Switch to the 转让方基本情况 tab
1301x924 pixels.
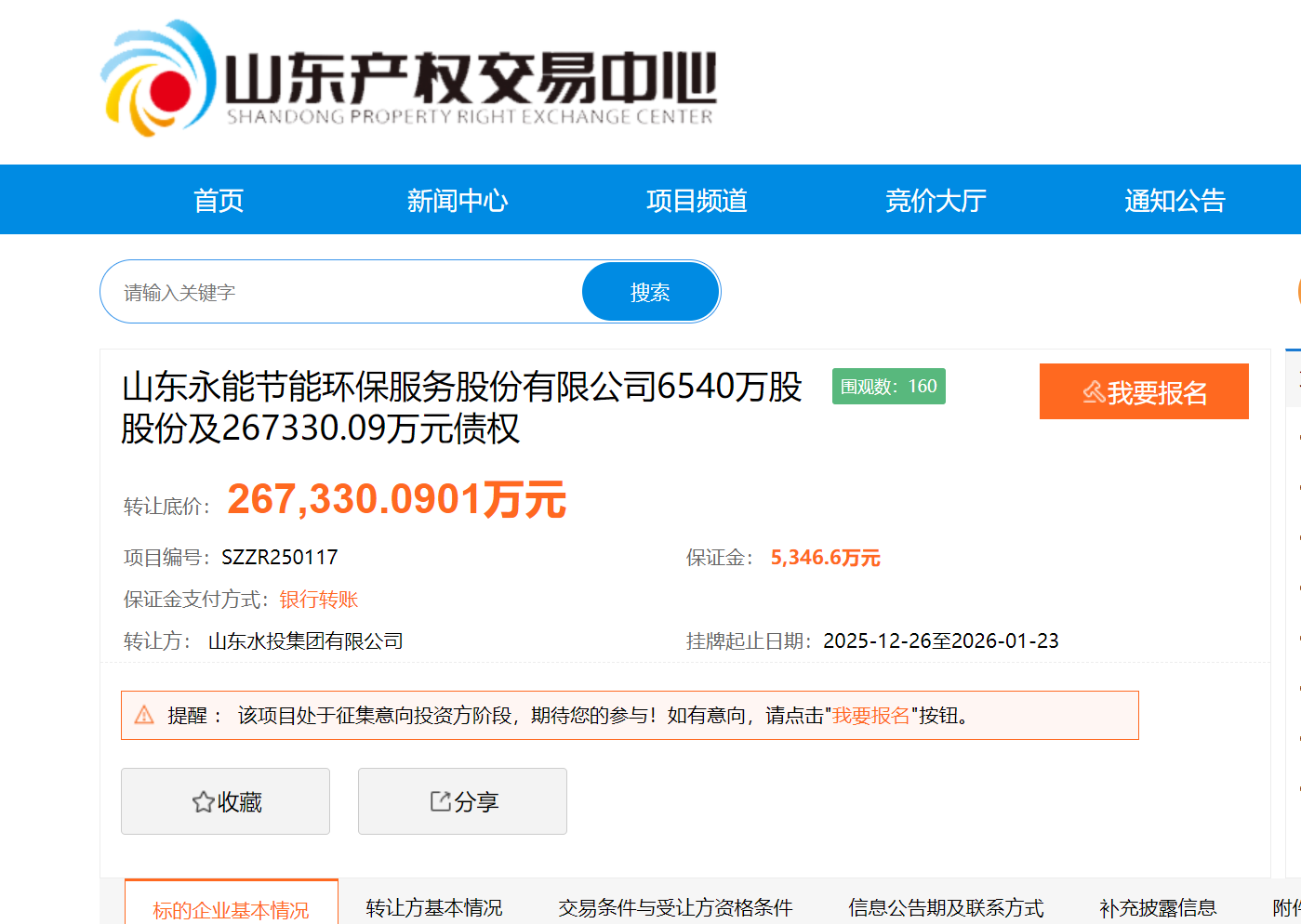[434, 907]
